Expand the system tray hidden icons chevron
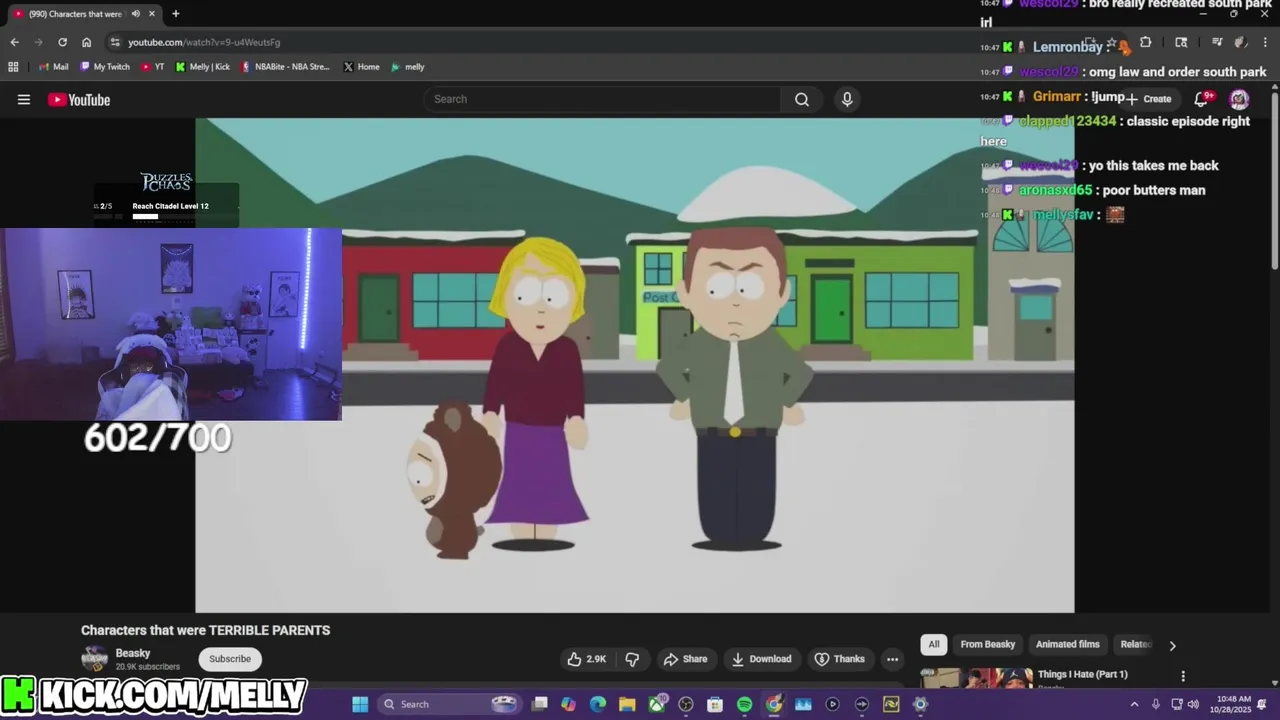 1134,704
